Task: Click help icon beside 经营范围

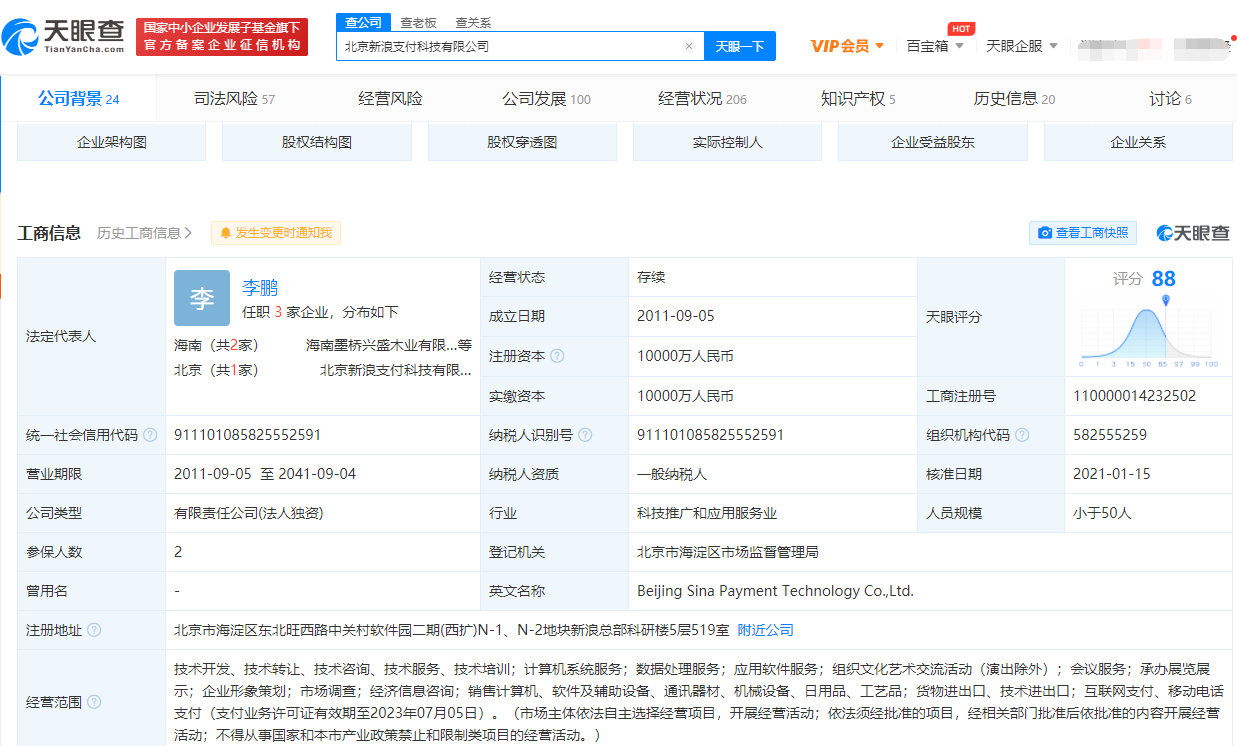Action: coord(94,702)
